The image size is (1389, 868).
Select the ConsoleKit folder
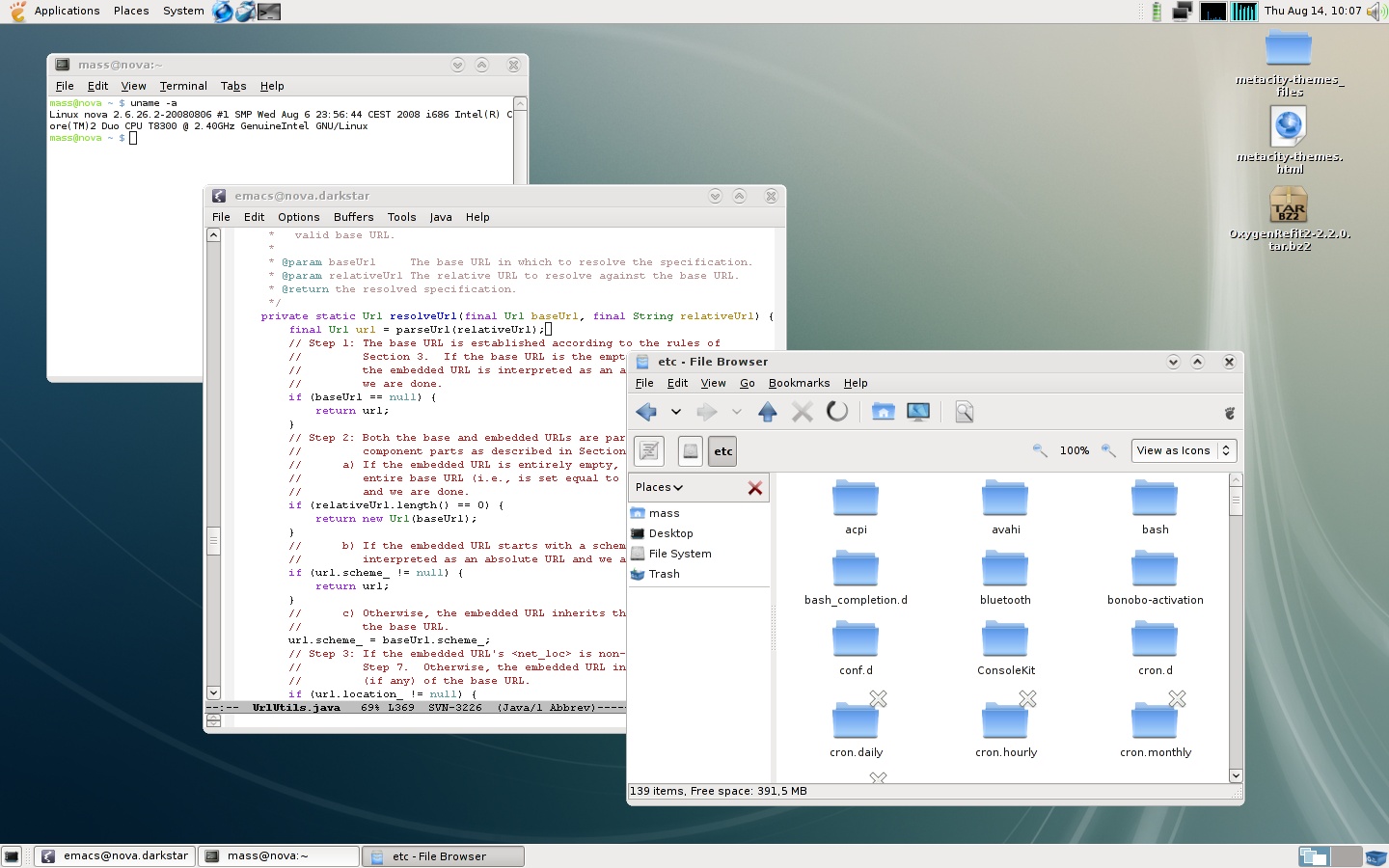coord(1005,648)
